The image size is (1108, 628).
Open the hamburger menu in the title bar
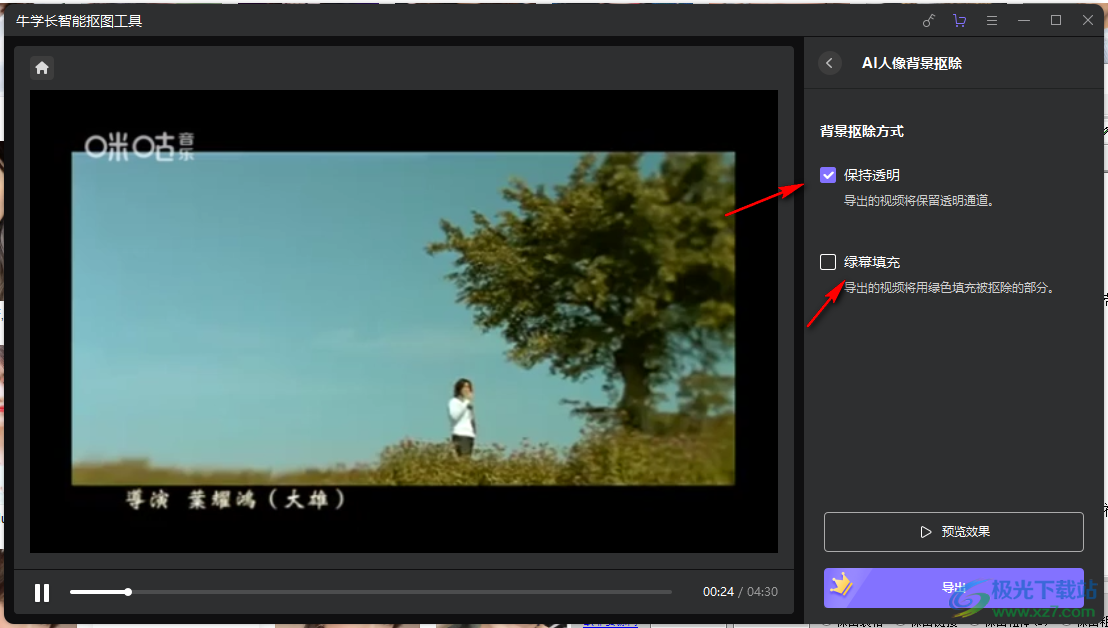tap(992, 19)
